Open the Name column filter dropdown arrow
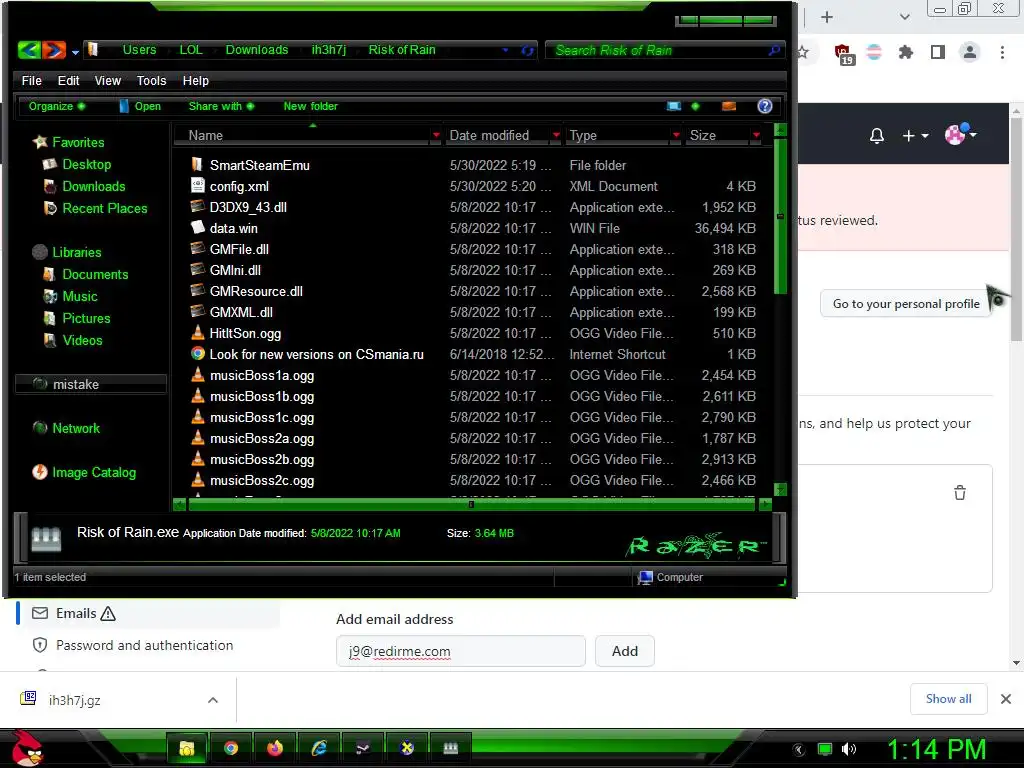This screenshot has height=768, width=1024. click(436, 135)
